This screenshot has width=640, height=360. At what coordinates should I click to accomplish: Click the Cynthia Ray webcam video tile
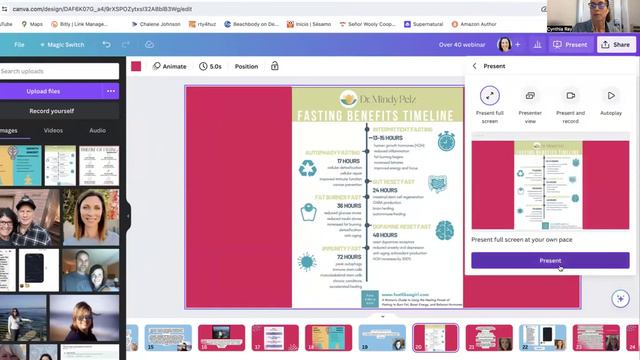(593, 16)
